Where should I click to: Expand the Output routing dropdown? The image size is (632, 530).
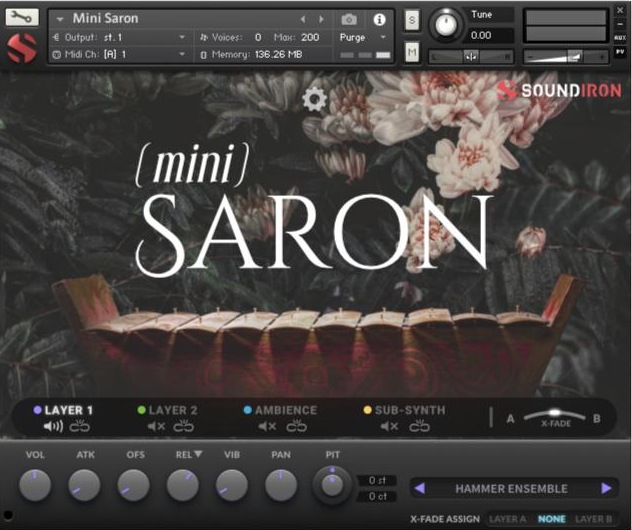click(x=181, y=37)
